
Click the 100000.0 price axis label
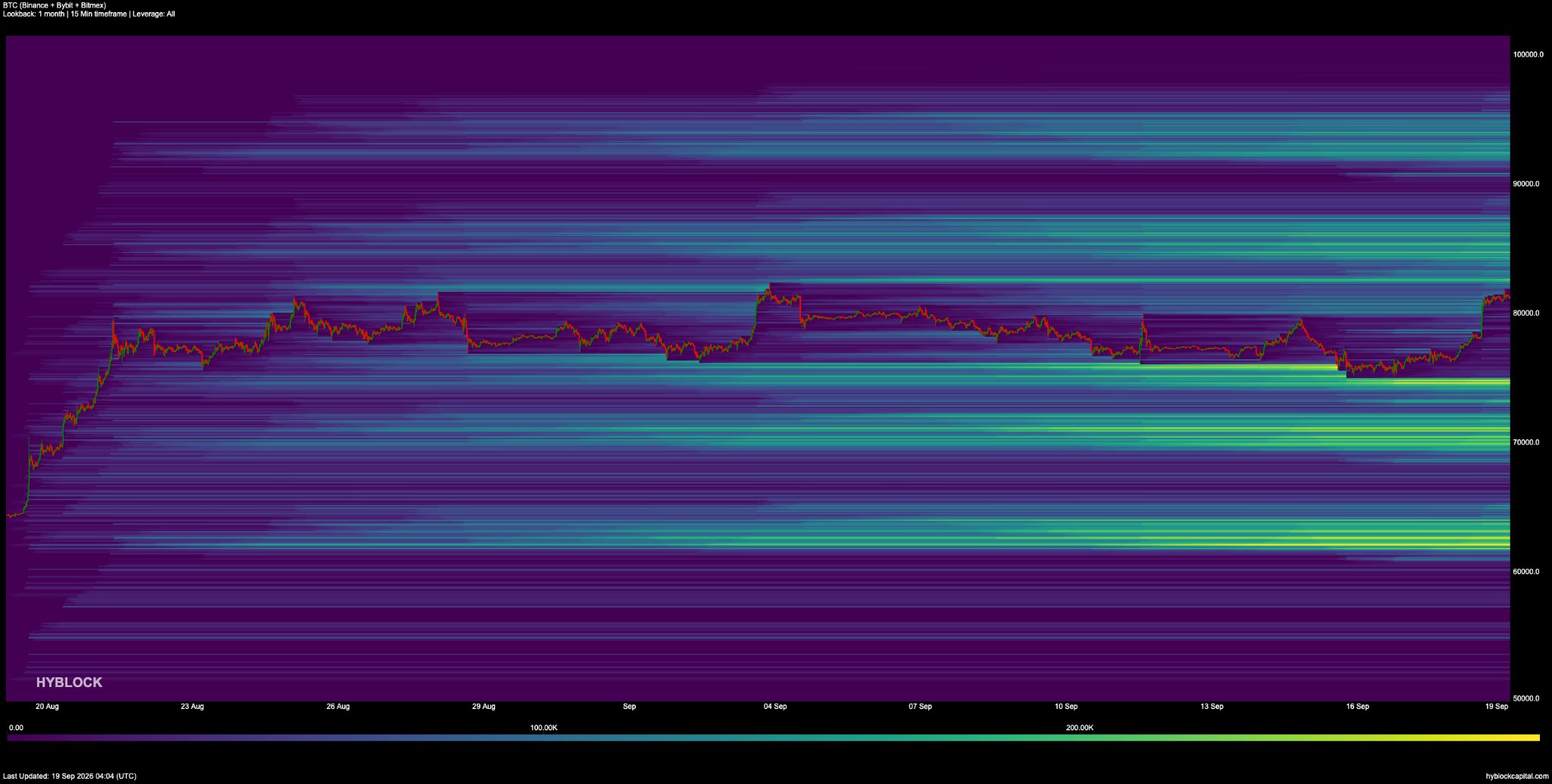1528,55
